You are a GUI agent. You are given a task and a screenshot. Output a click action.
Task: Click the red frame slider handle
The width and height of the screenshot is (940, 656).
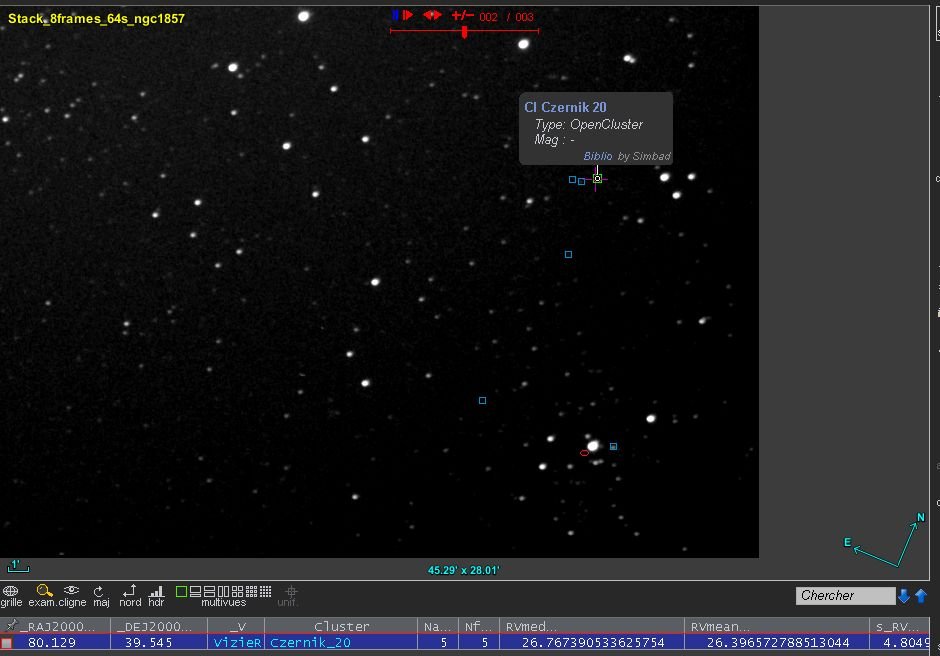point(464,32)
